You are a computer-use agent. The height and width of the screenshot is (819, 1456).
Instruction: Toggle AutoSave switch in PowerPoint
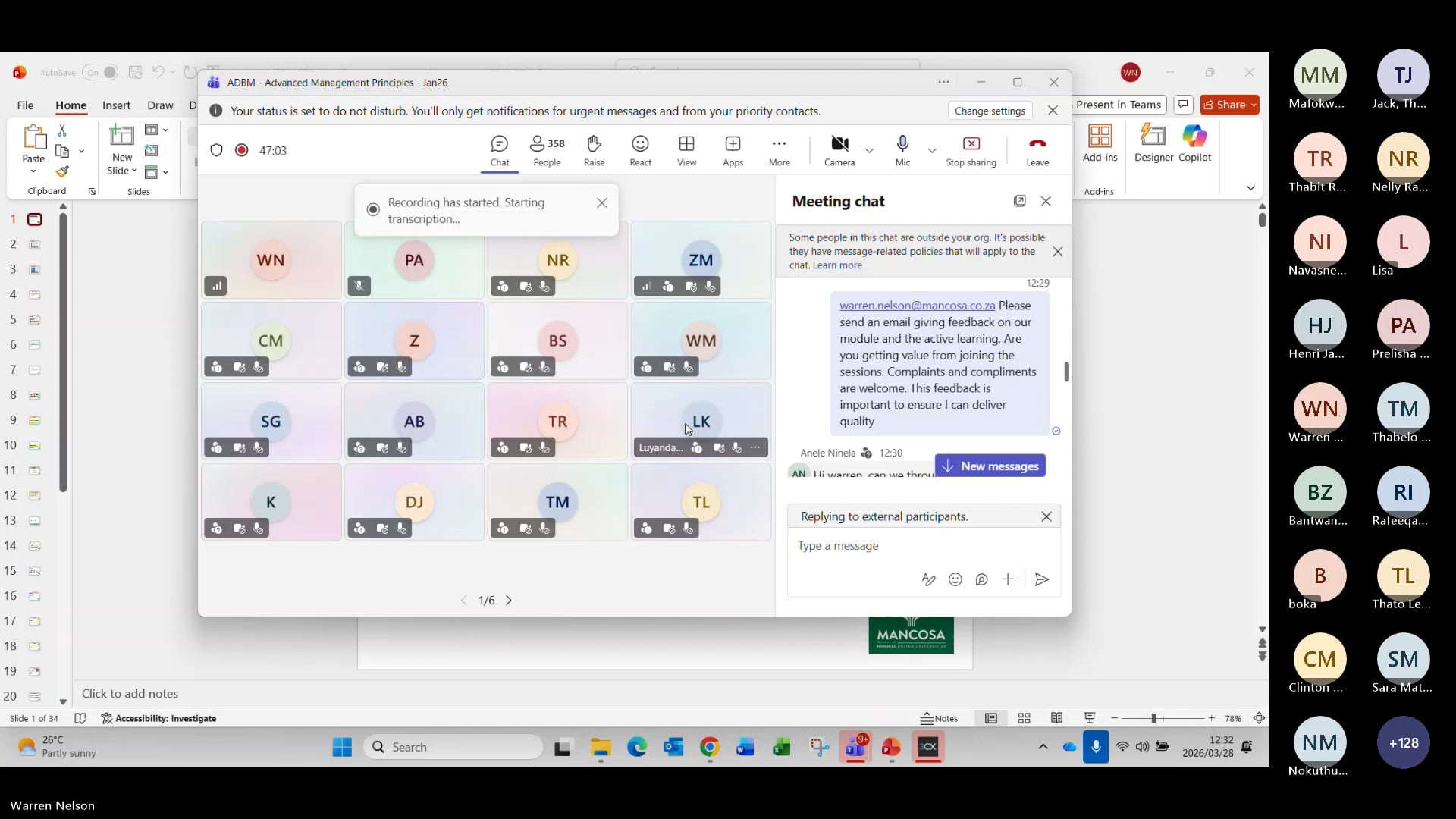[x=100, y=72]
